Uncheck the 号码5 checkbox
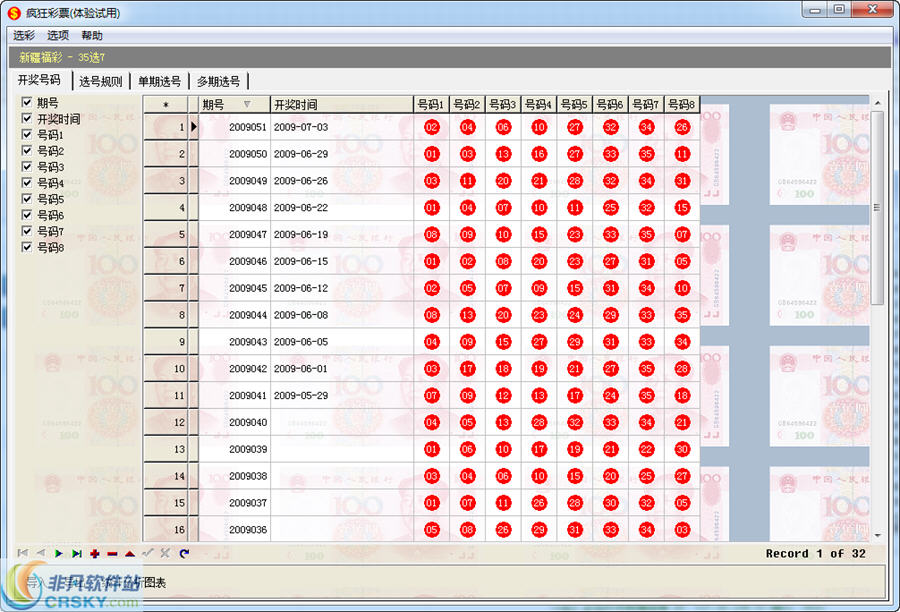The height and width of the screenshot is (612, 900). (x=26, y=199)
